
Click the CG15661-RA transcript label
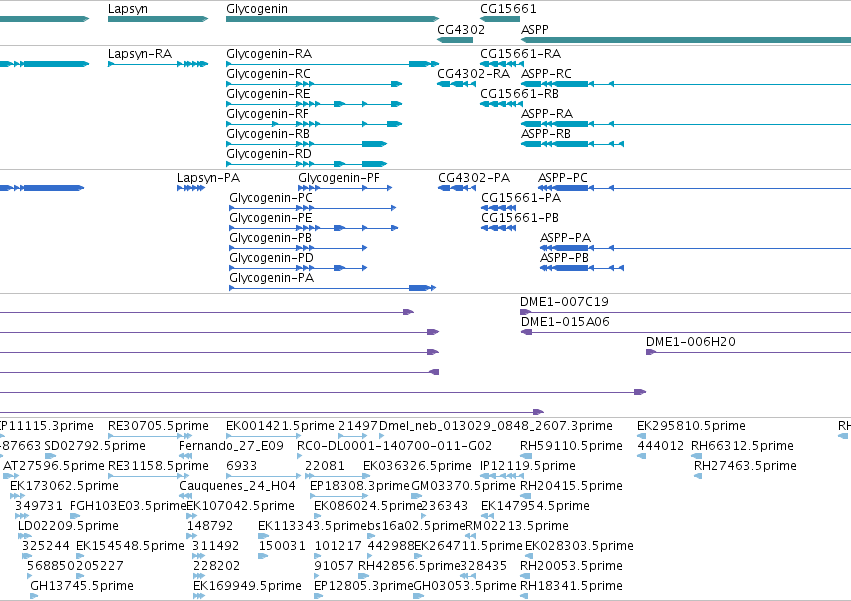[520, 54]
